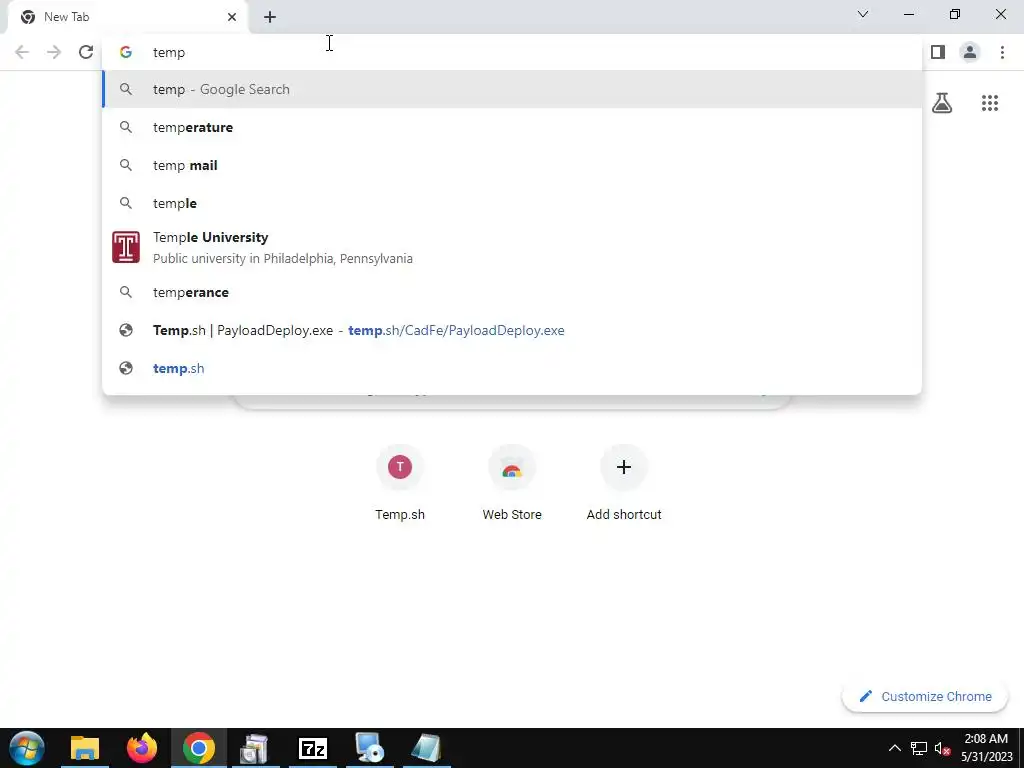Click the muted volume tray icon
This screenshot has height=768, width=1024.
[942, 748]
